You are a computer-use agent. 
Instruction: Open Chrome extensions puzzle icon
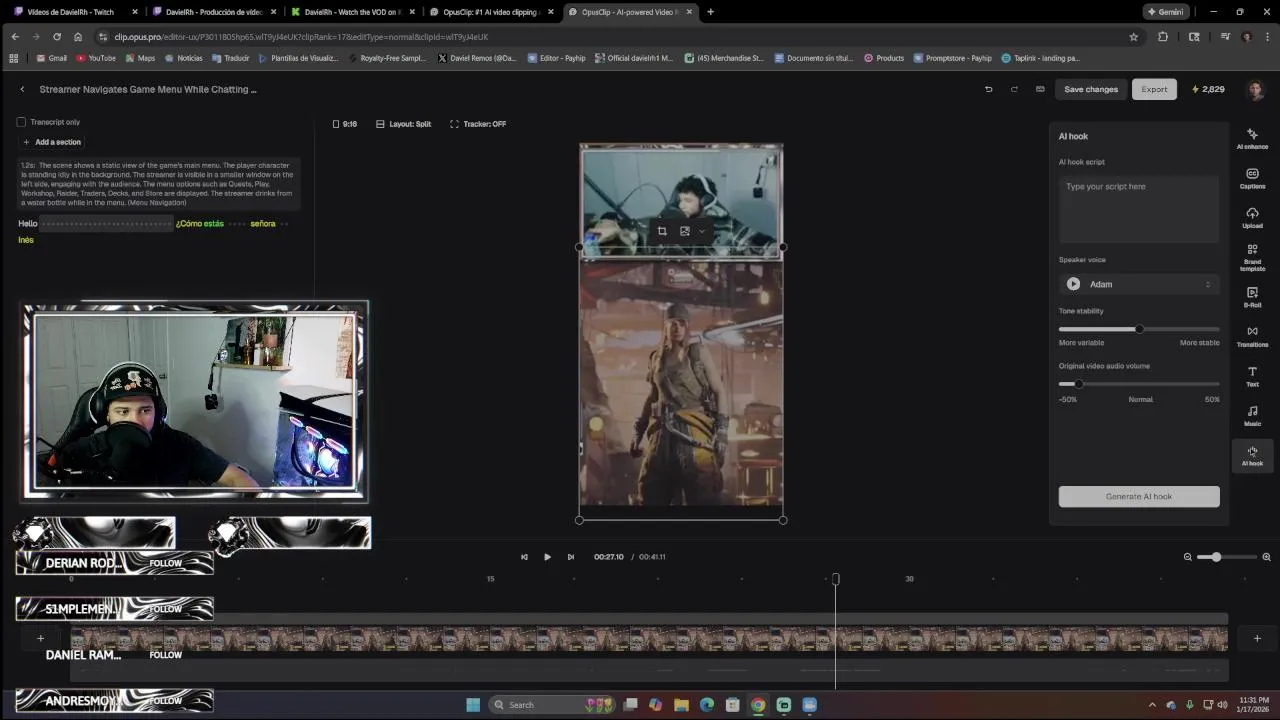tap(1163, 37)
